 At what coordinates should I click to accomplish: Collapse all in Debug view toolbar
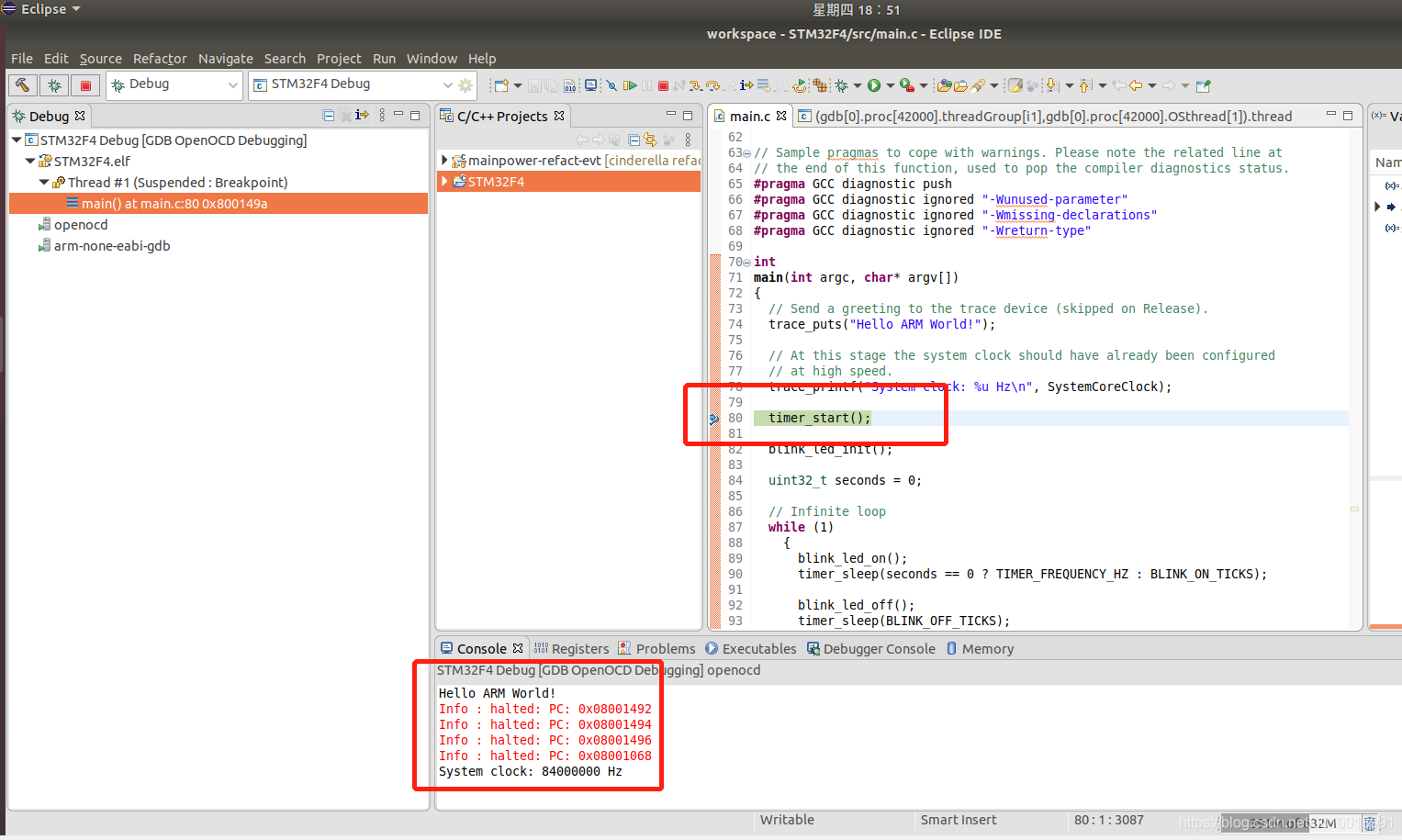[329, 116]
